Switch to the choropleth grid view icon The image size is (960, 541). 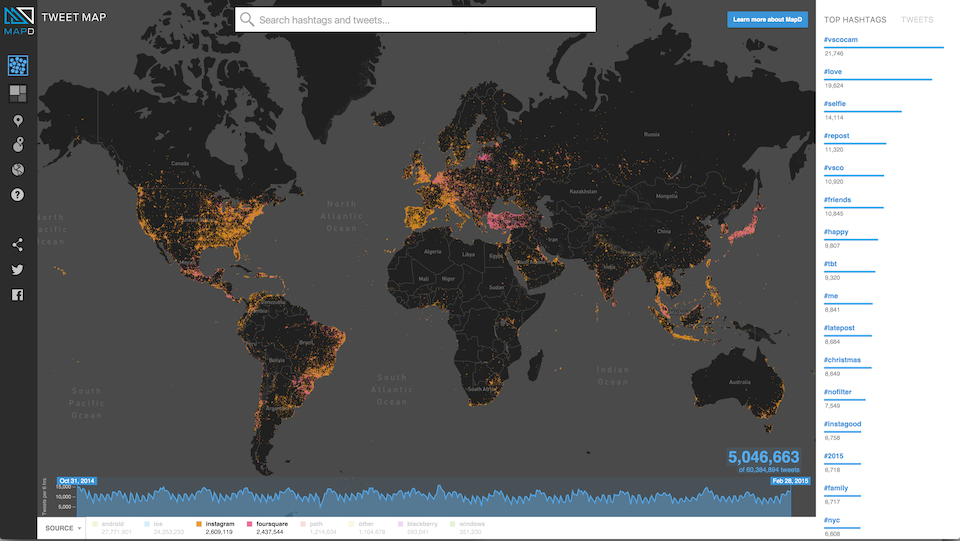click(18, 93)
